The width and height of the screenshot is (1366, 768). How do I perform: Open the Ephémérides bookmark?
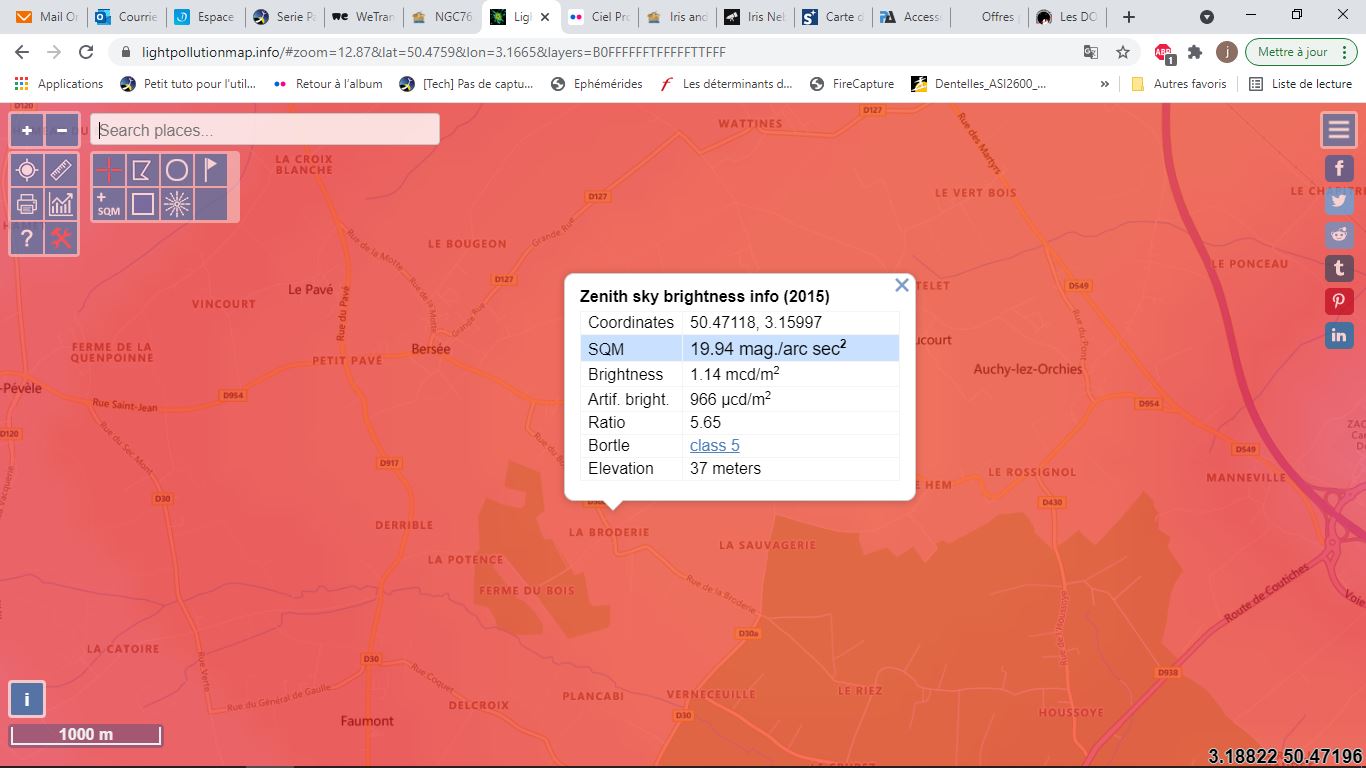597,84
